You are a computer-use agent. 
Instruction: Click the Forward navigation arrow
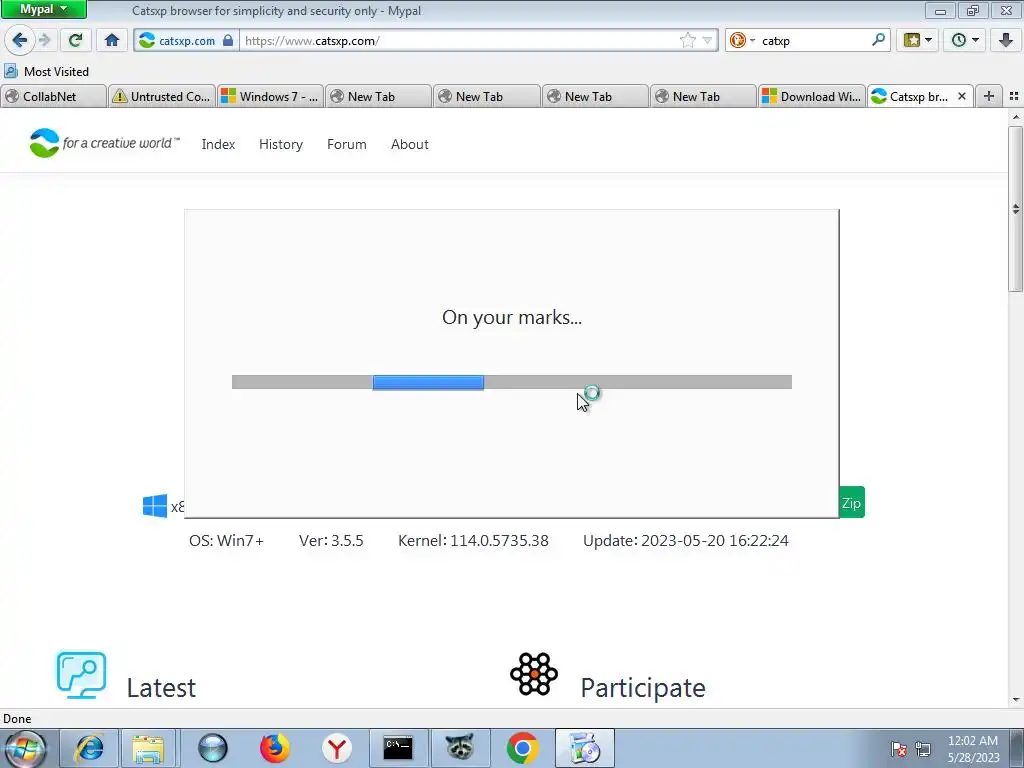pos(45,40)
